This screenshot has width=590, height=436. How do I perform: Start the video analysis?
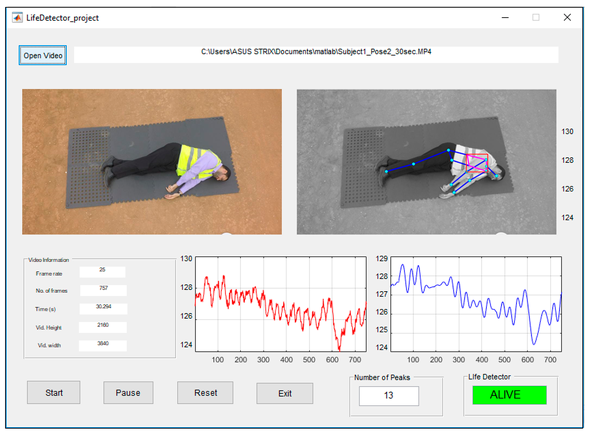point(53,392)
